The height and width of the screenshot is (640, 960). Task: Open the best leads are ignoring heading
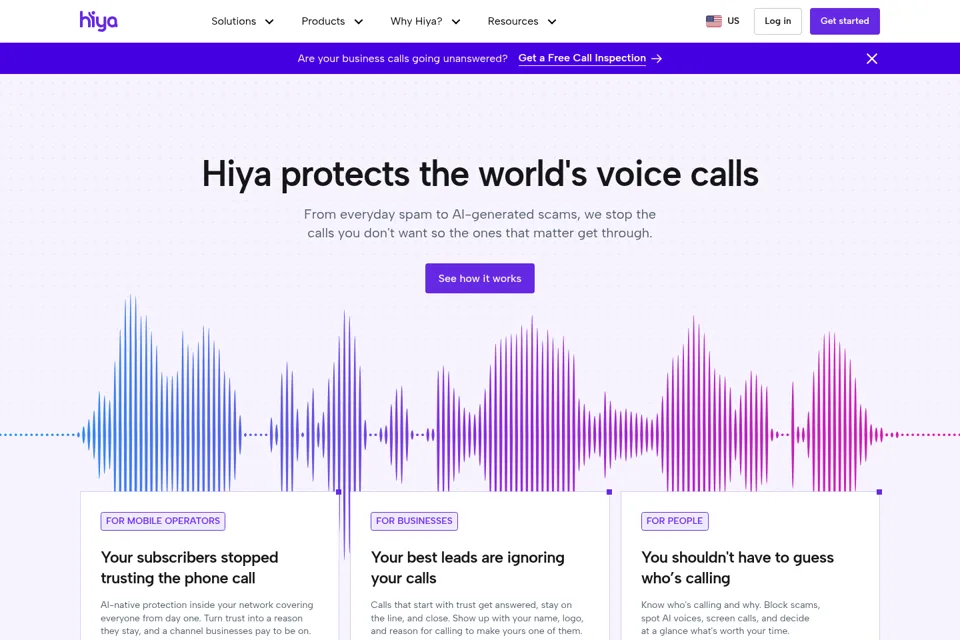468,568
